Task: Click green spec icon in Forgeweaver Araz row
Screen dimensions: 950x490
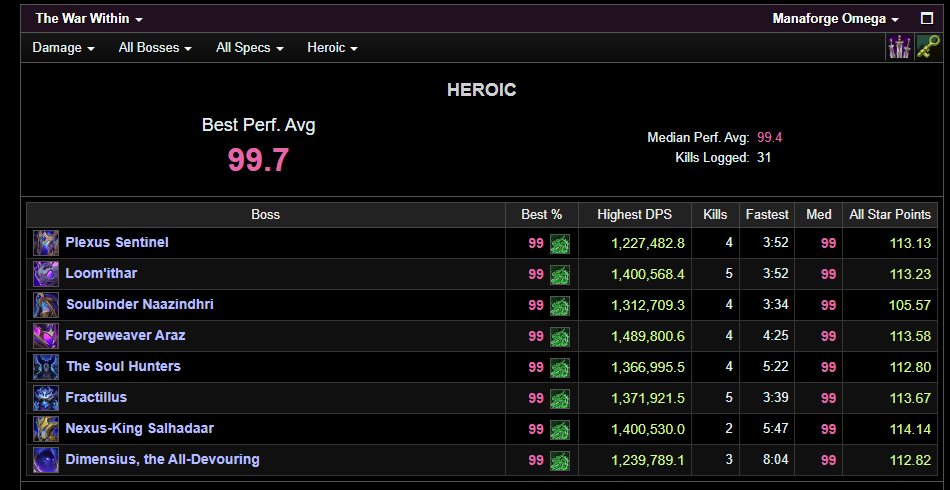Action: (560, 336)
